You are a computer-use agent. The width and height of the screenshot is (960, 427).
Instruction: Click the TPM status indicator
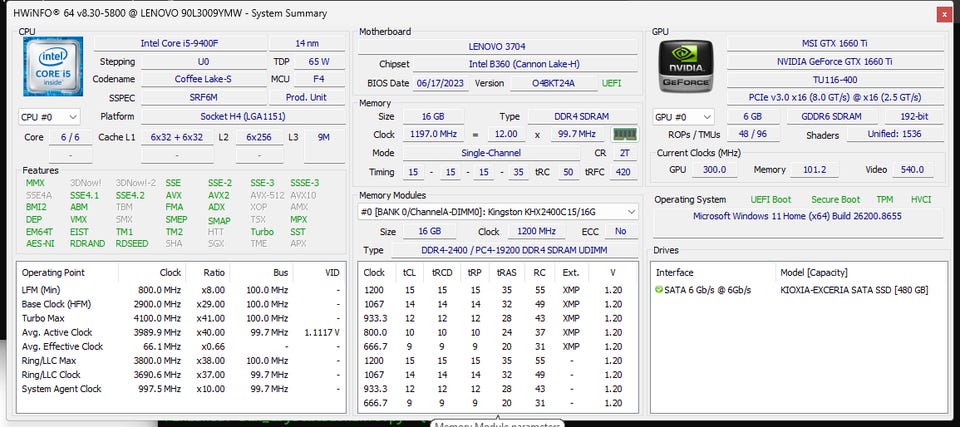(x=884, y=200)
